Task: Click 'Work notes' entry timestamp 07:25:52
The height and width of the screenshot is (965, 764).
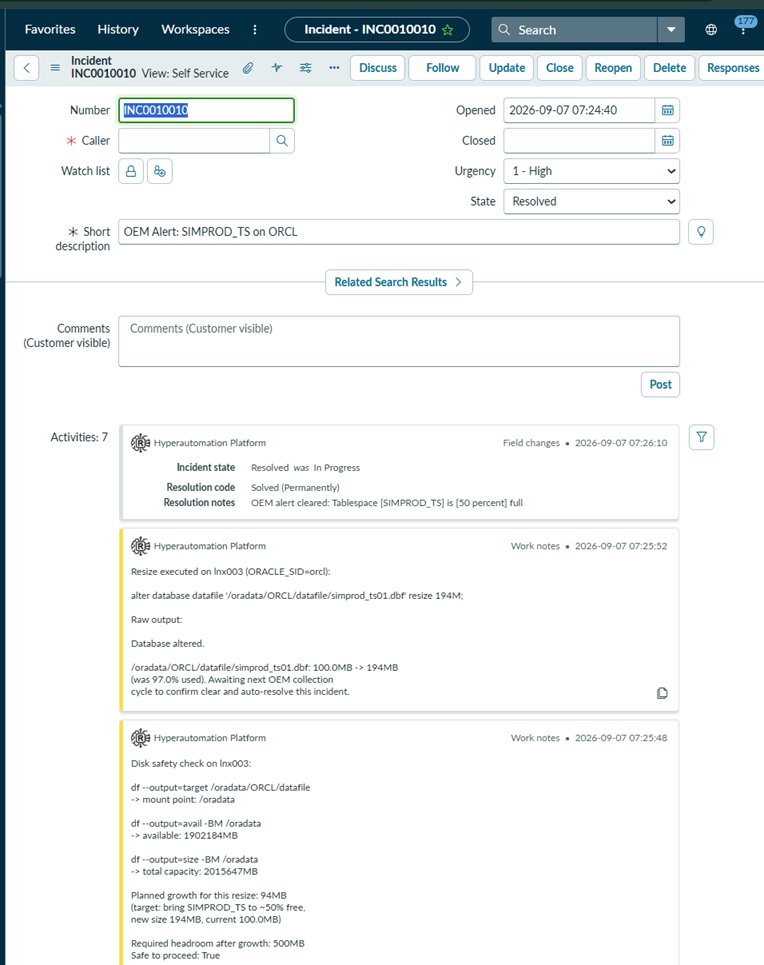Action: (621, 546)
